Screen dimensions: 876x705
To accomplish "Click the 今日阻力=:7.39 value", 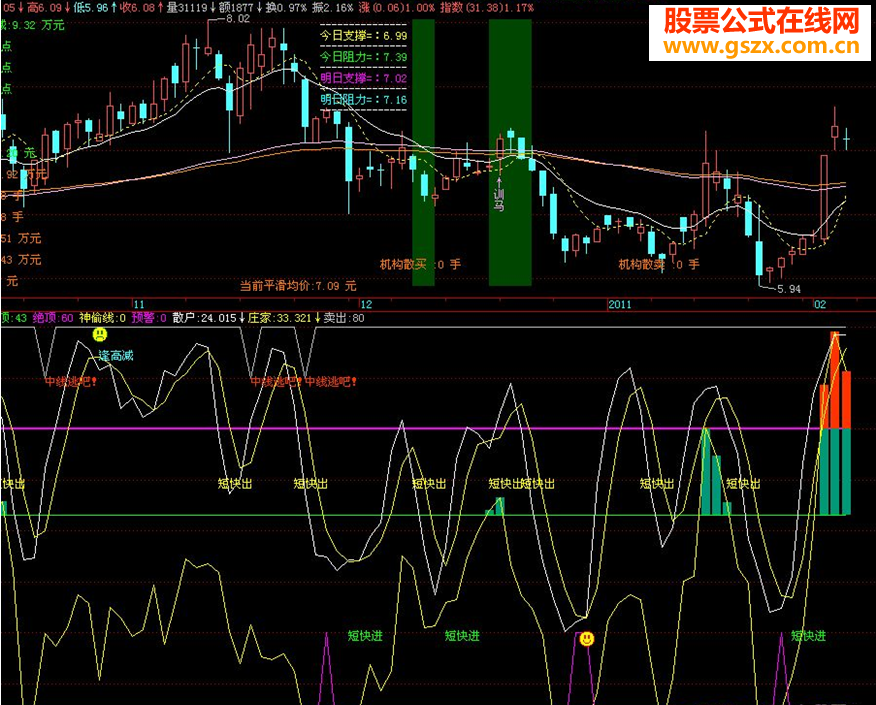I will 363,57.
